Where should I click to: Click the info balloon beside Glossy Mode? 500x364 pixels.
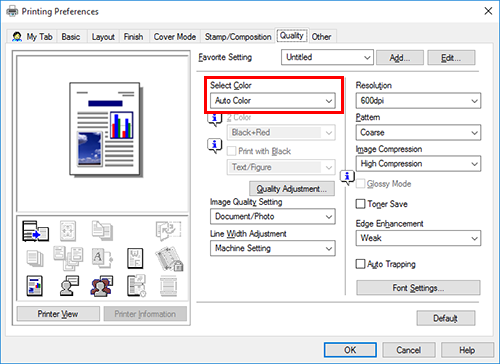347,177
